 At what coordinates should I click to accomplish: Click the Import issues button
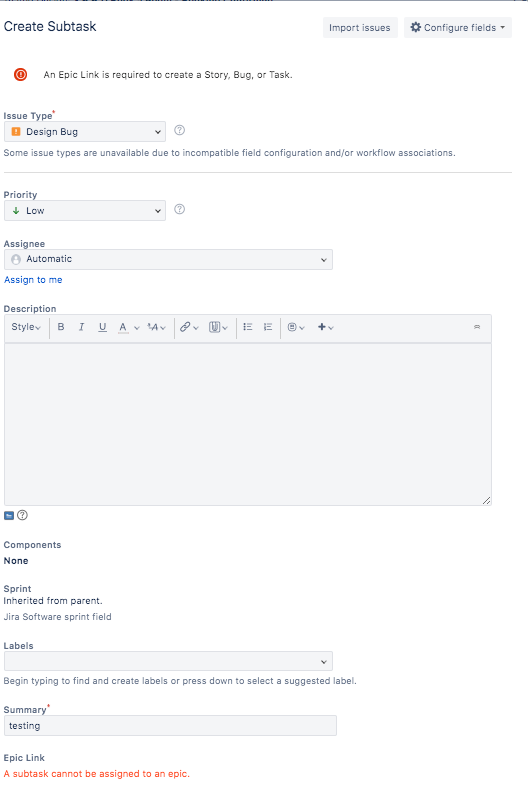pyautogui.click(x=360, y=27)
